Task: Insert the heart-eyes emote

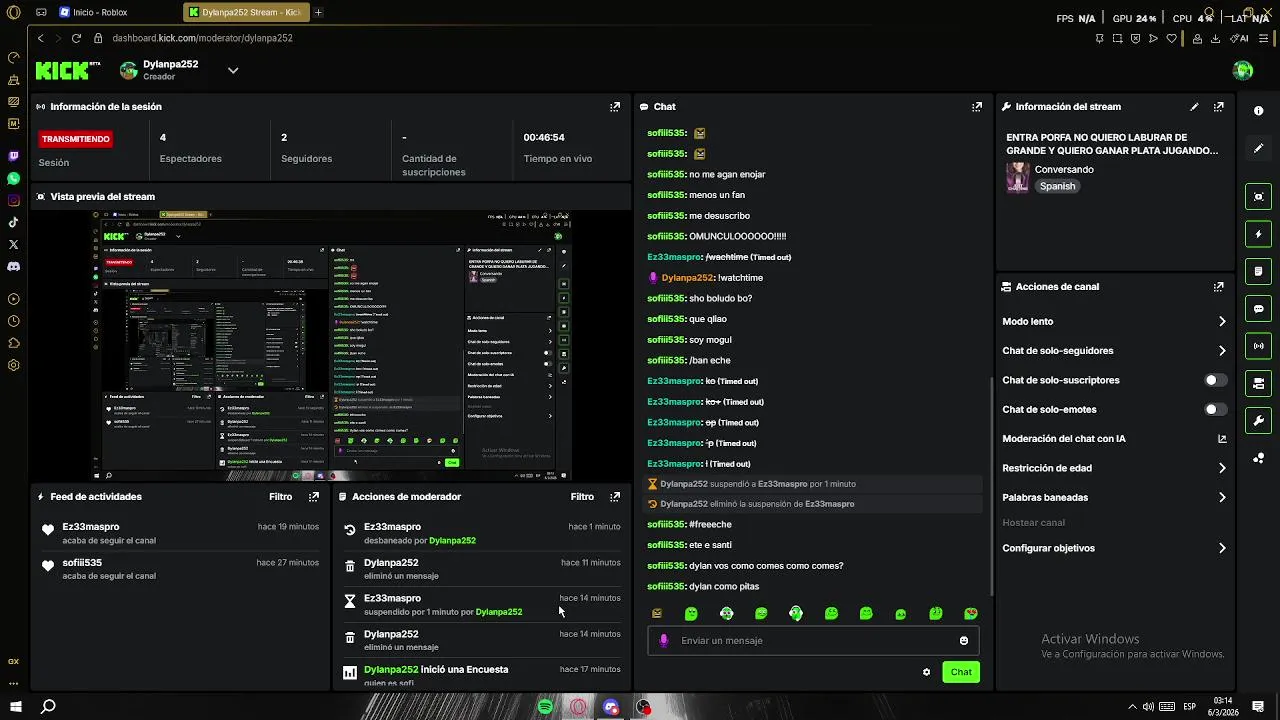Action: point(971,613)
